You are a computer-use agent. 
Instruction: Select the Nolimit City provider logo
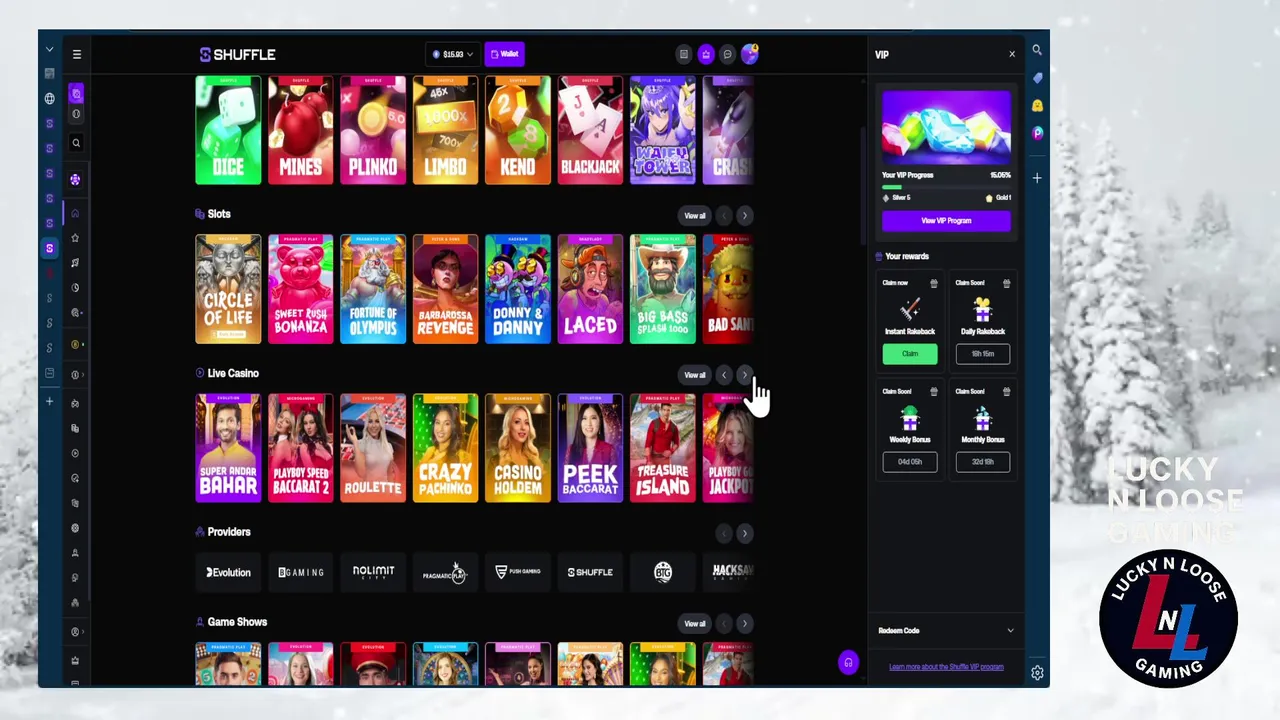(373, 572)
